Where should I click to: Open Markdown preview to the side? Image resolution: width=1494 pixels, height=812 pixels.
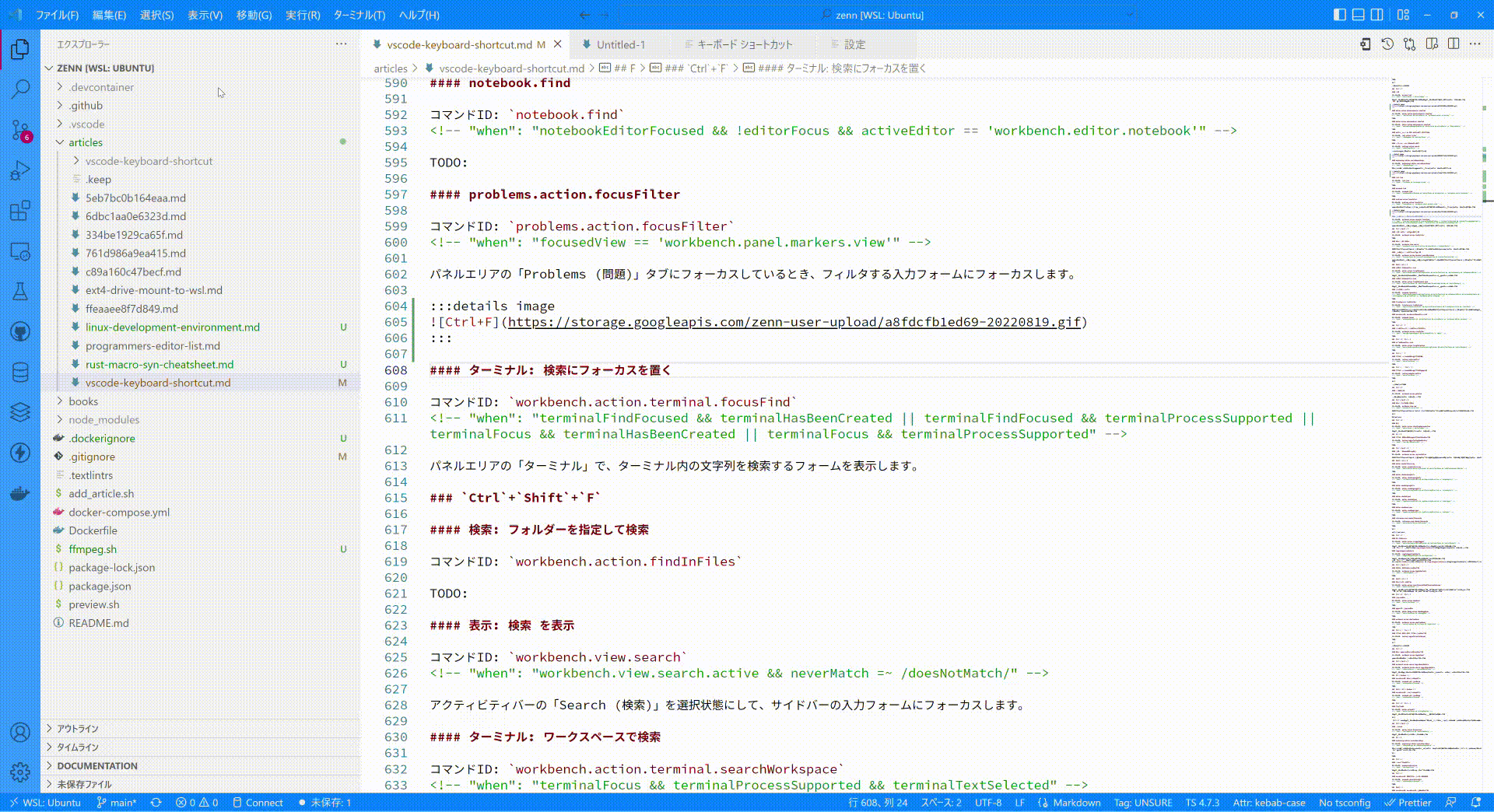pos(1432,44)
